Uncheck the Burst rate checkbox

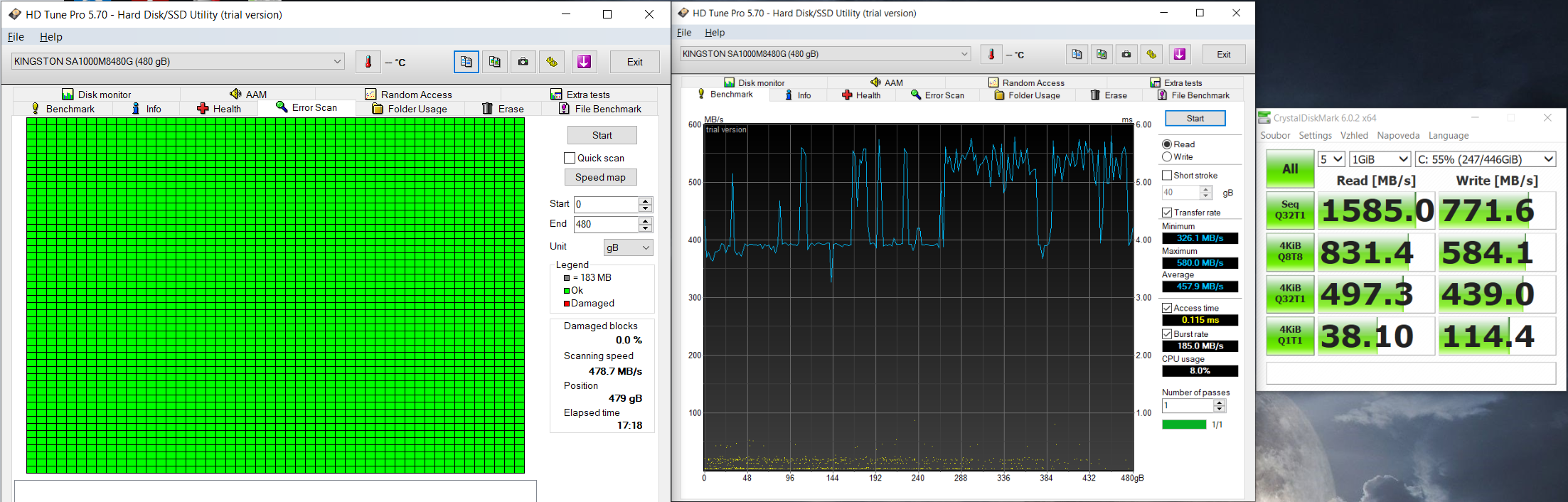1167,333
